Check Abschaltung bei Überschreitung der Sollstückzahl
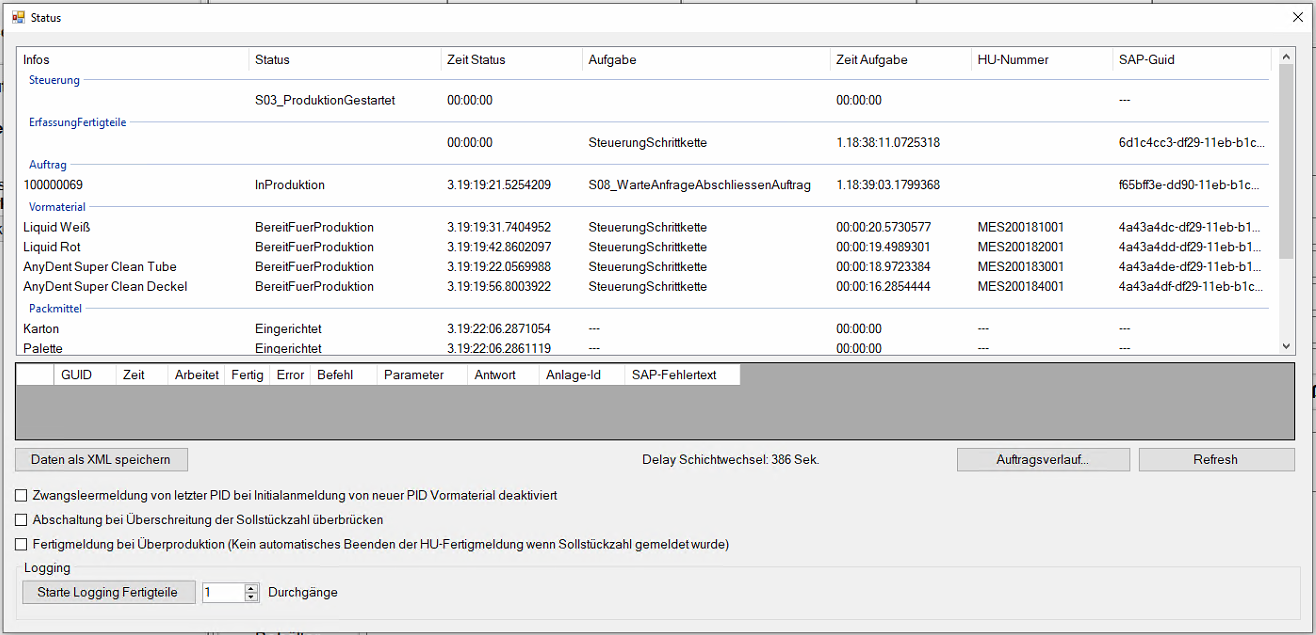Screen dimensions: 1316x635 21,520
